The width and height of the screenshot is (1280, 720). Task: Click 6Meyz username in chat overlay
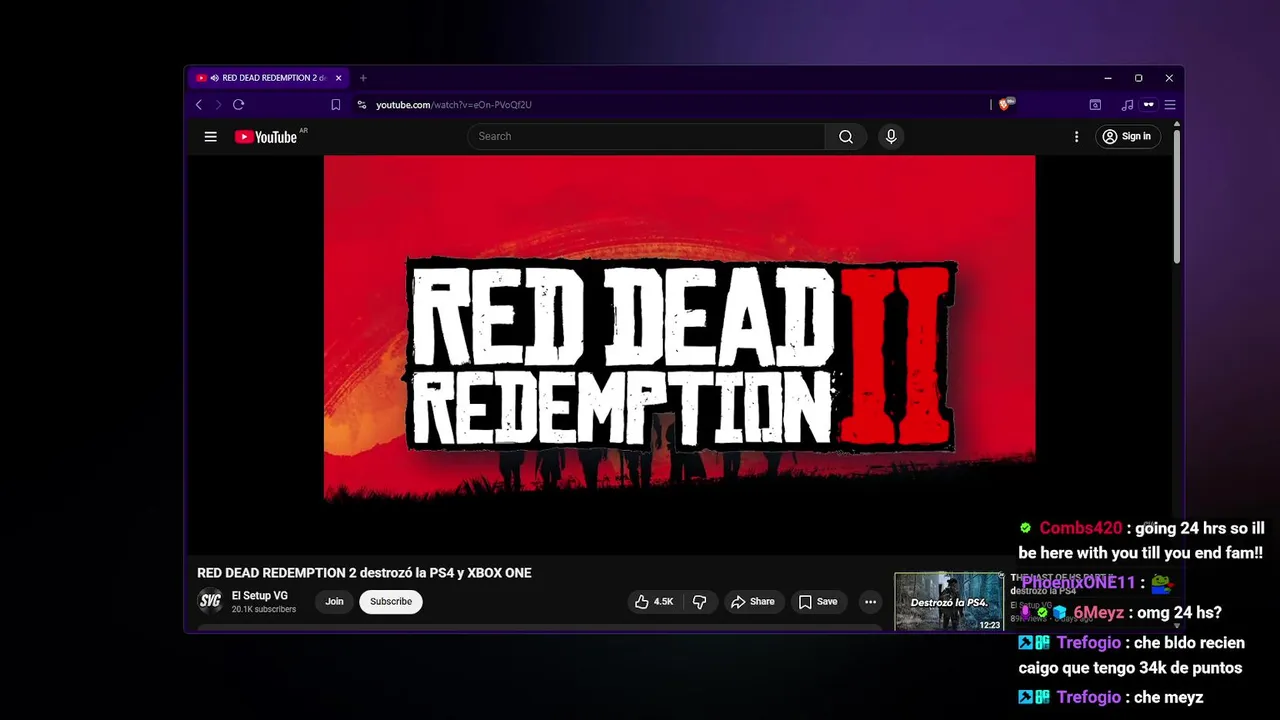(x=1099, y=613)
